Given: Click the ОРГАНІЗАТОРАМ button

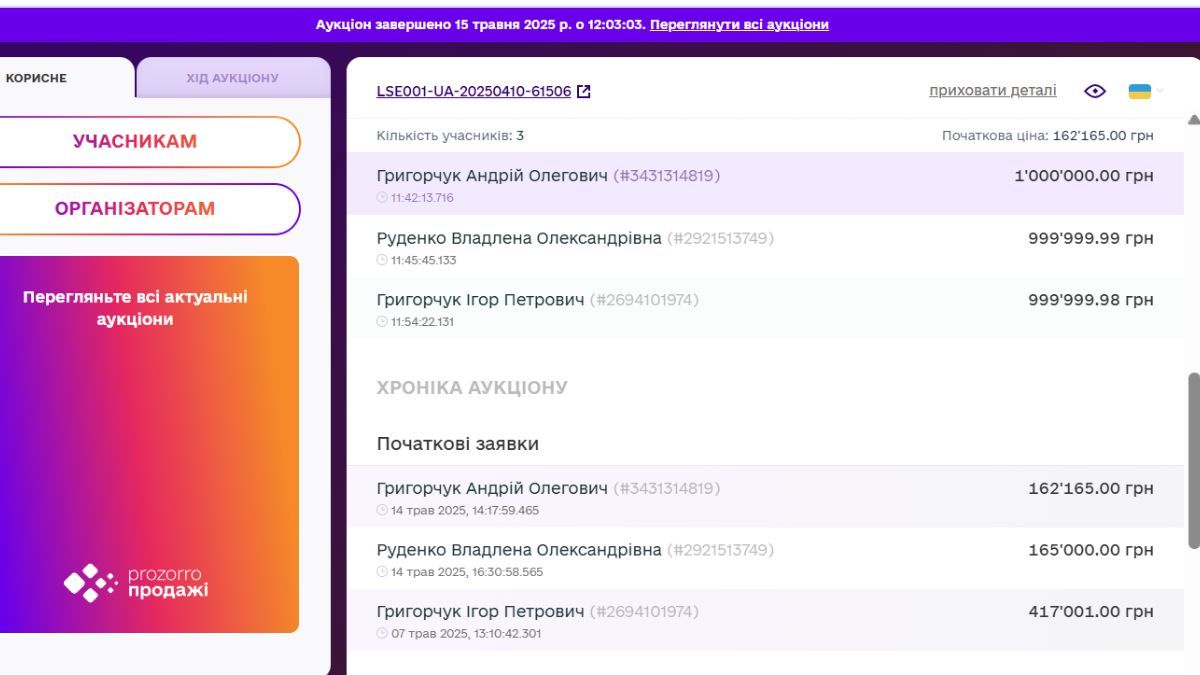Looking at the screenshot, I should tap(137, 209).
